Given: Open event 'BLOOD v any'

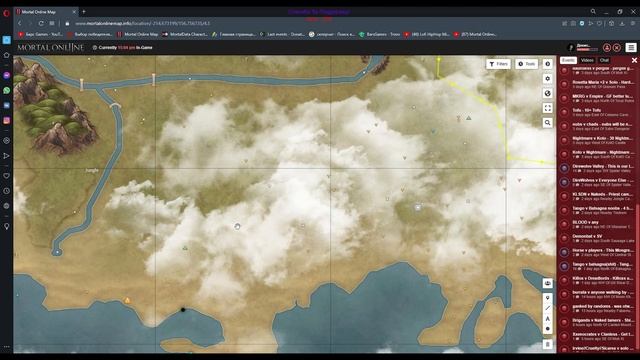Looking at the screenshot, I should tap(597, 224).
